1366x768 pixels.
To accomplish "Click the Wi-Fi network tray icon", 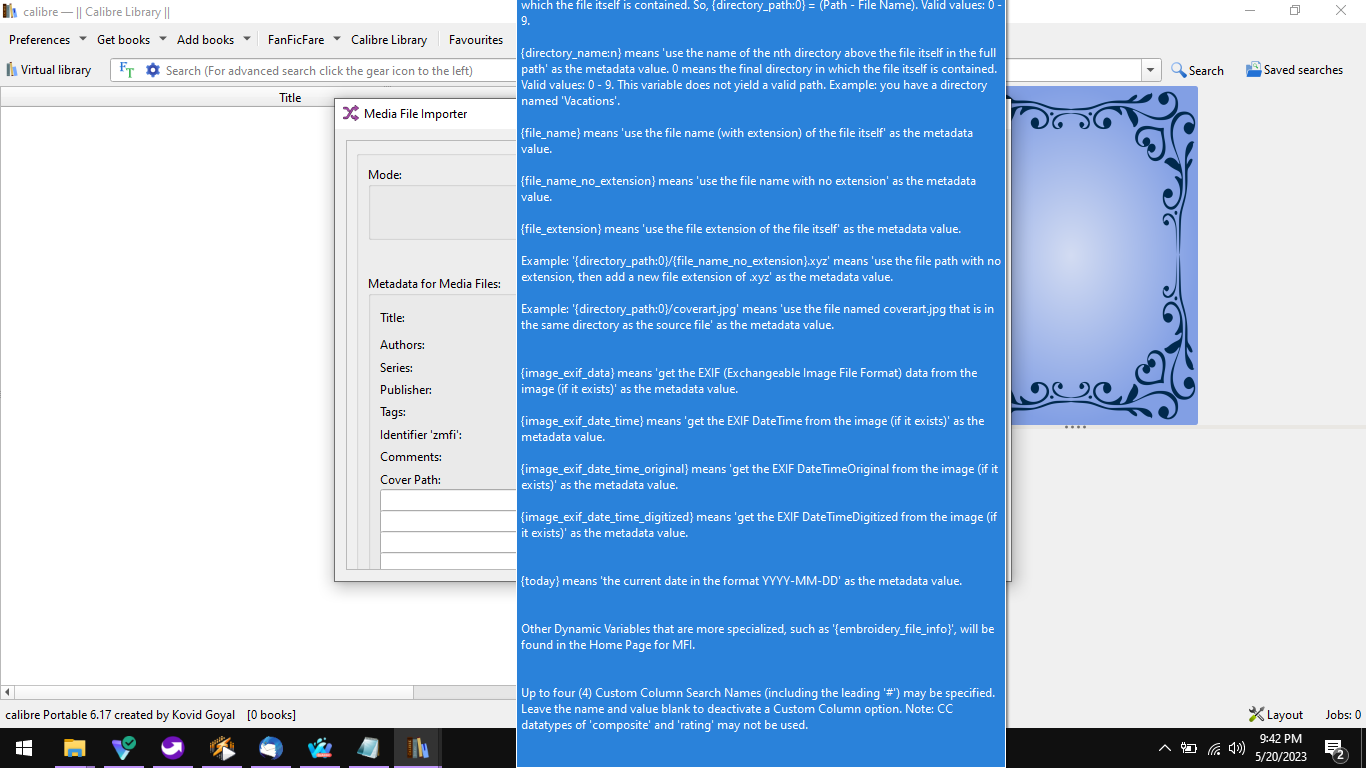I will click(1214, 748).
